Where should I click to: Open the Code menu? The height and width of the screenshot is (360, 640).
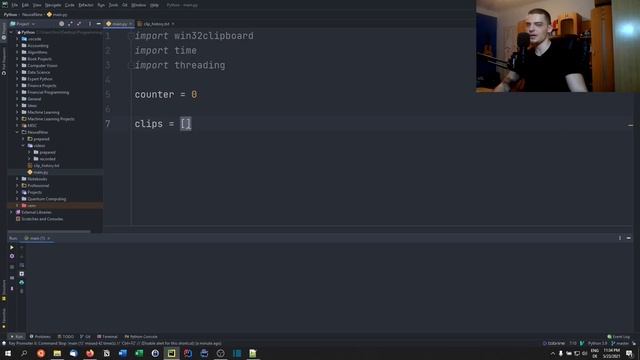coord(69,5)
